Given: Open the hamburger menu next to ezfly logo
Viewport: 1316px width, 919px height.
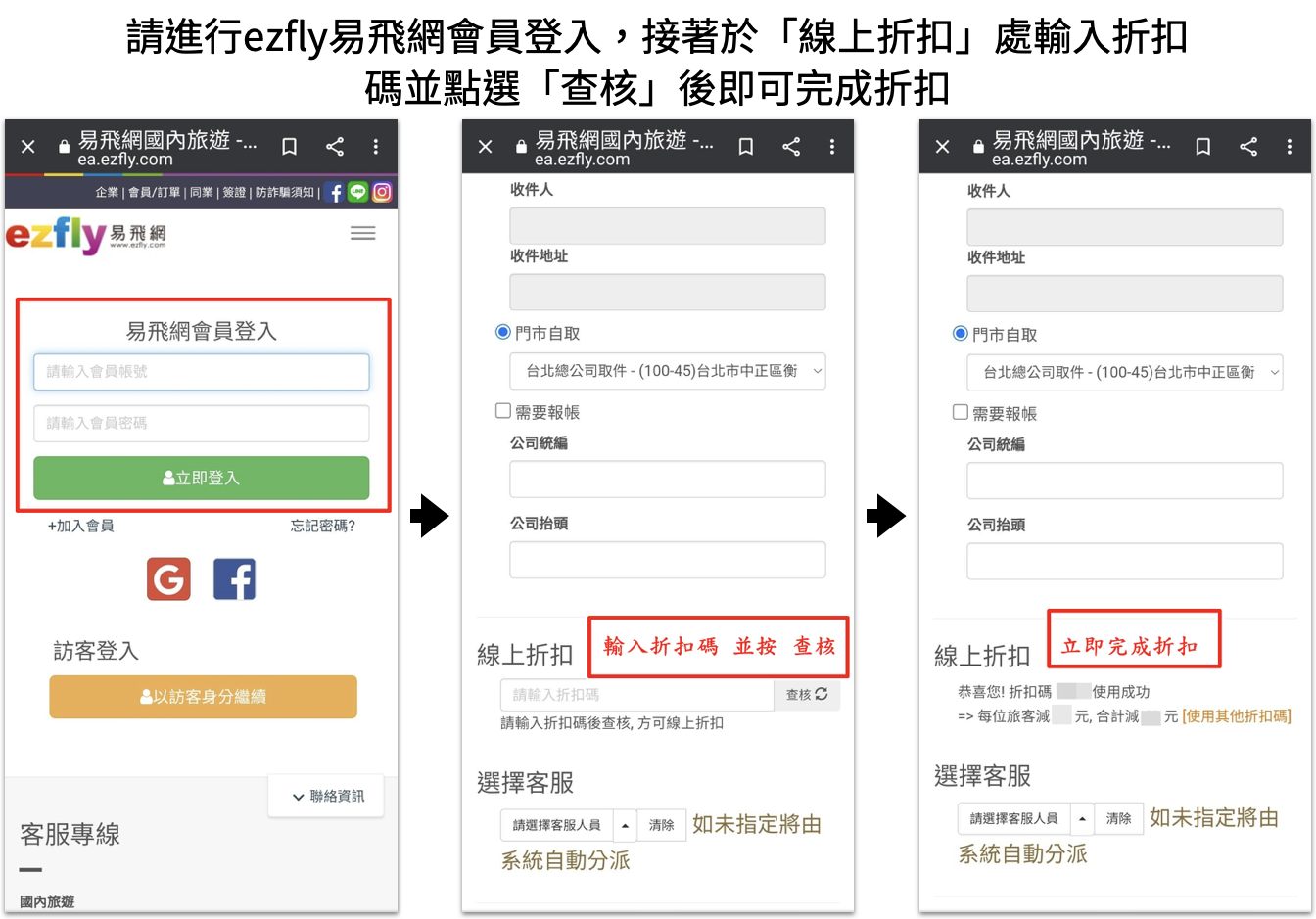Looking at the screenshot, I should tap(363, 233).
